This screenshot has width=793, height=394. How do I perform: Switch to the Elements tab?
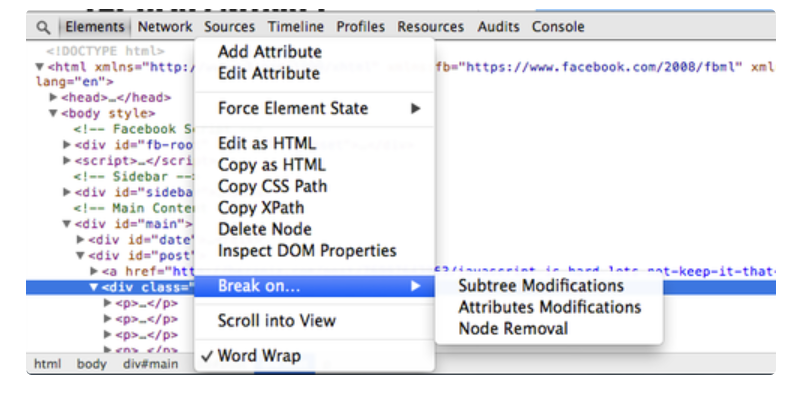pos(95,27)
